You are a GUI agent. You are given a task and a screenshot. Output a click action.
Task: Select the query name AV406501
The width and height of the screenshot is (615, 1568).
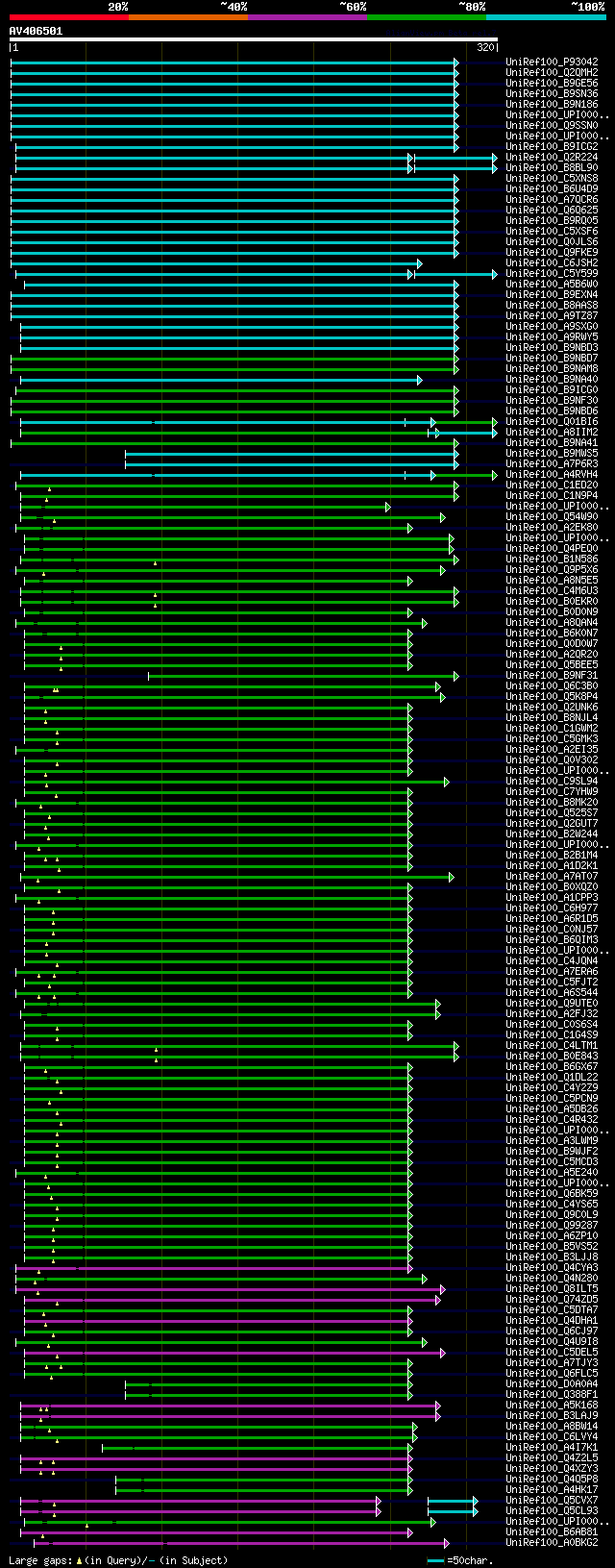pos(36,31)
